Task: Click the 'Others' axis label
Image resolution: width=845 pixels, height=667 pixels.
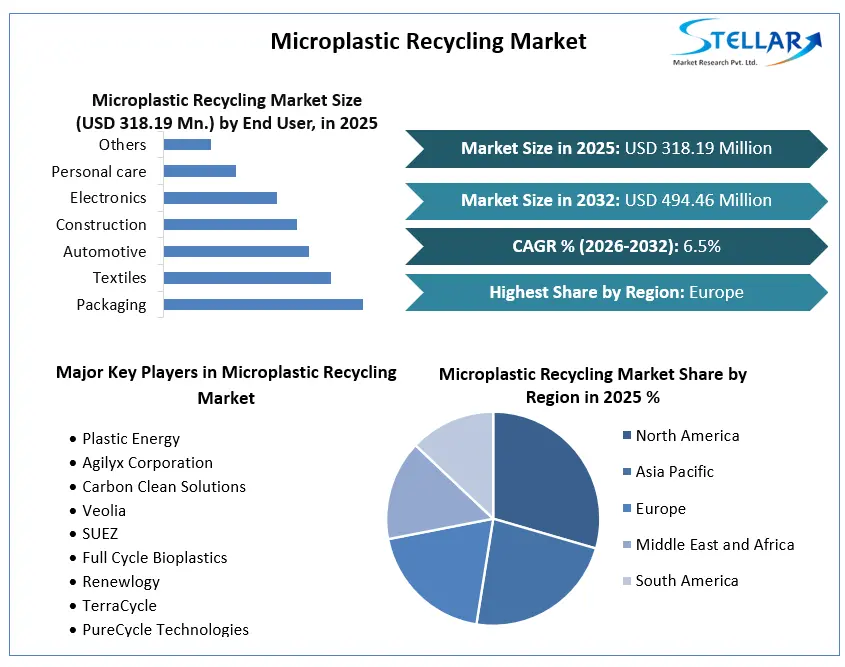Action: pyautogui.click(x=122, y=145)
